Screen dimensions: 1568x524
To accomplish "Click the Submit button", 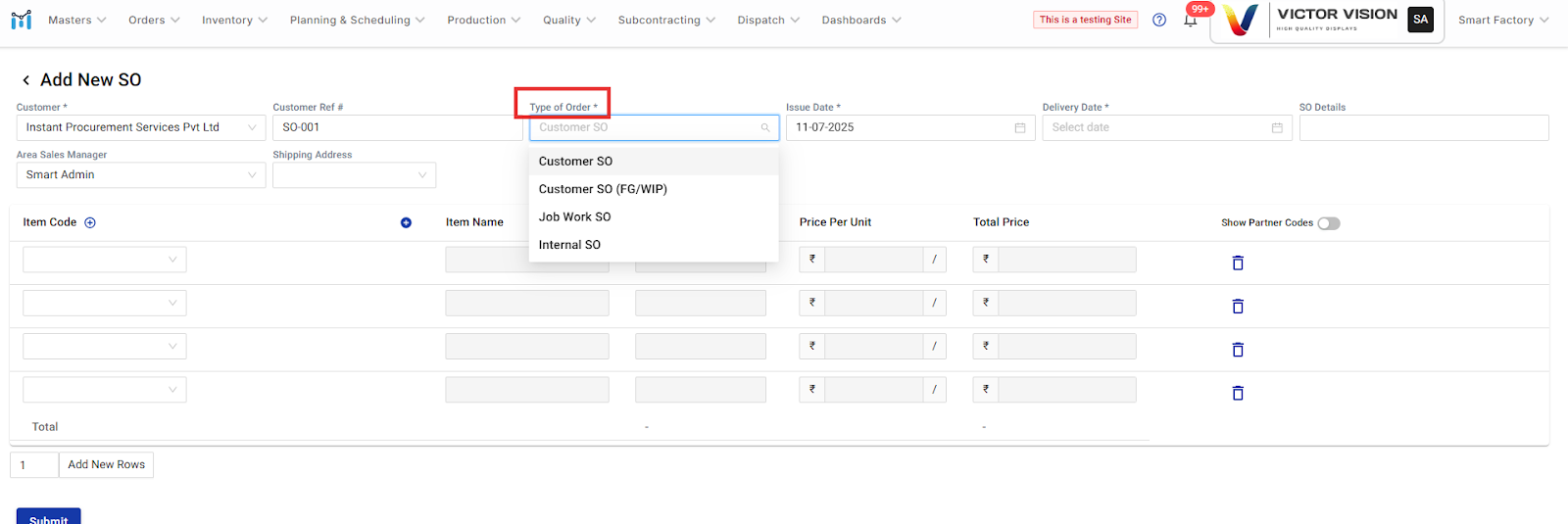I will 48,517.
